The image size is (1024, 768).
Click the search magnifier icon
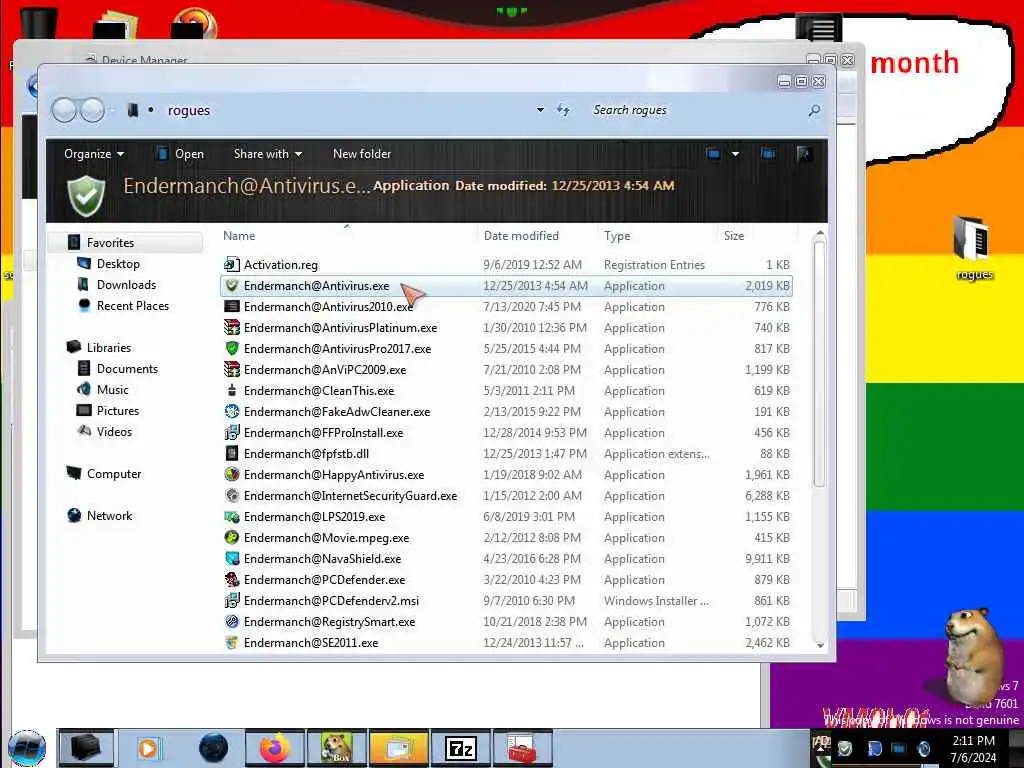click(x=814, y=110)
